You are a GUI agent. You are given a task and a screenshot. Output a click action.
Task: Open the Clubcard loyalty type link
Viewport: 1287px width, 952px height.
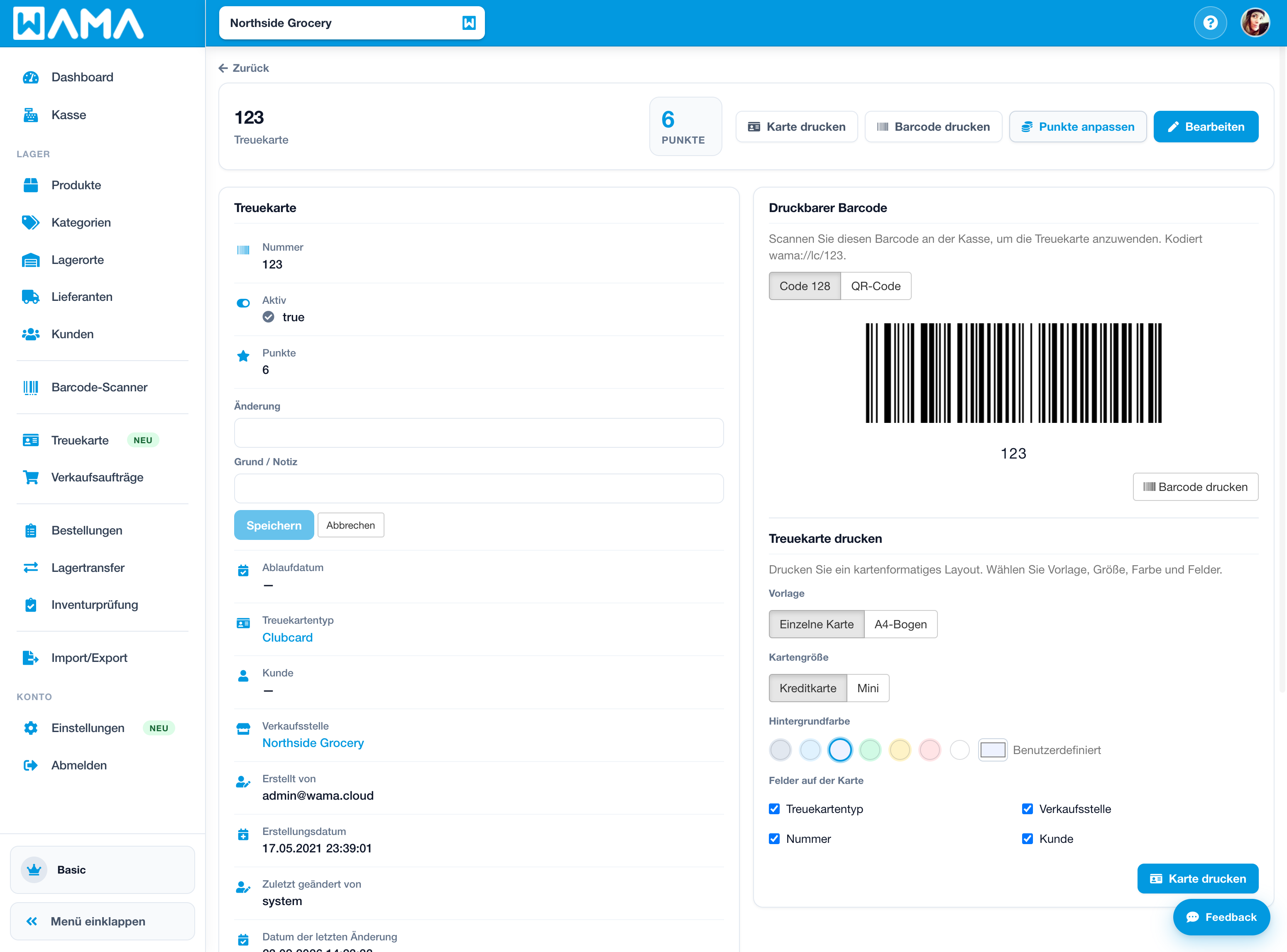287,637
